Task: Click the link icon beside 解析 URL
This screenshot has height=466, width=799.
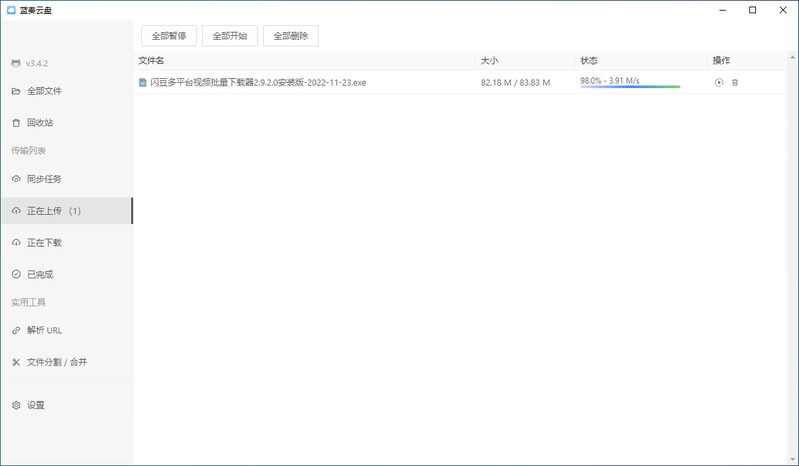Action: click(16, 330)
